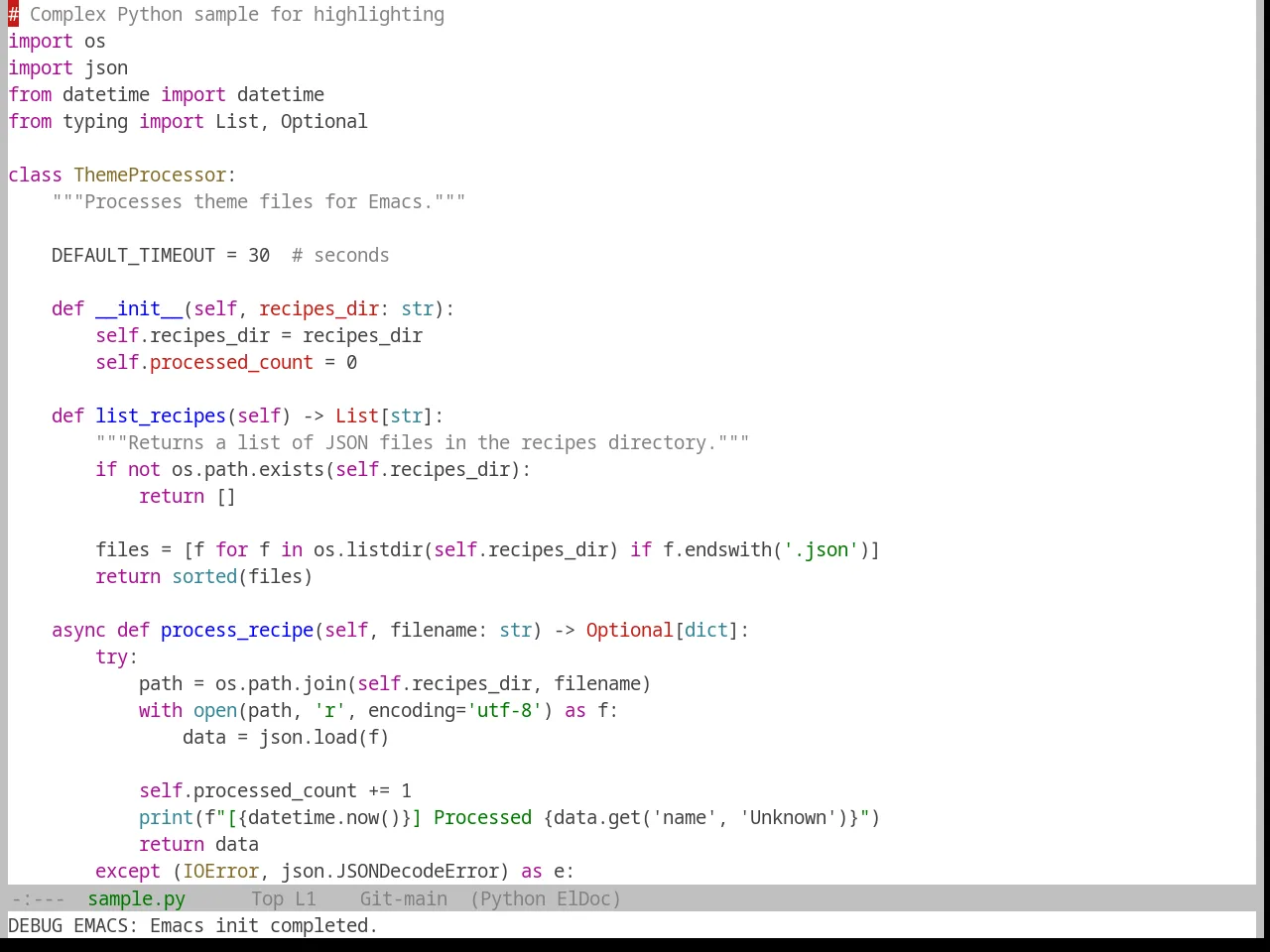Click the '.json' string literal
This screenshot has width=1270, height=952.
(821, 549)
